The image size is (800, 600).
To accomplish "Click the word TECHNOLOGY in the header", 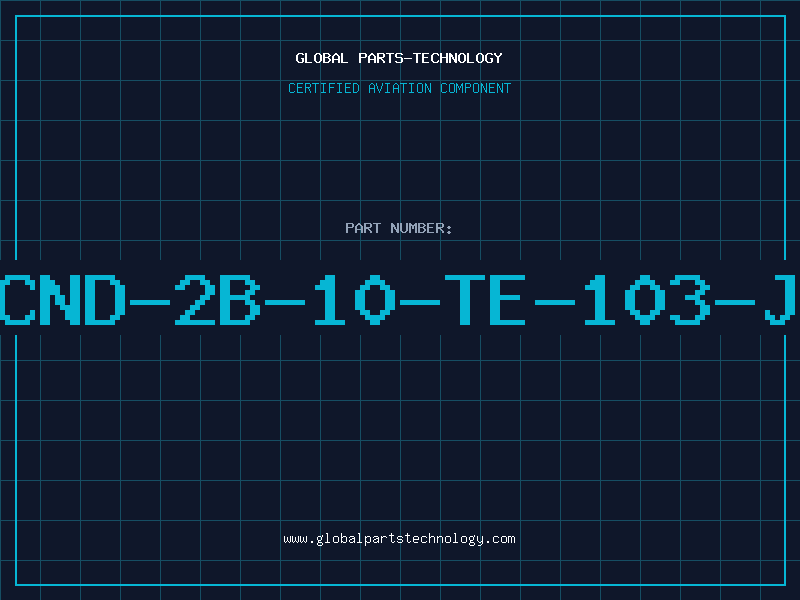I will (x=458, y=58).
